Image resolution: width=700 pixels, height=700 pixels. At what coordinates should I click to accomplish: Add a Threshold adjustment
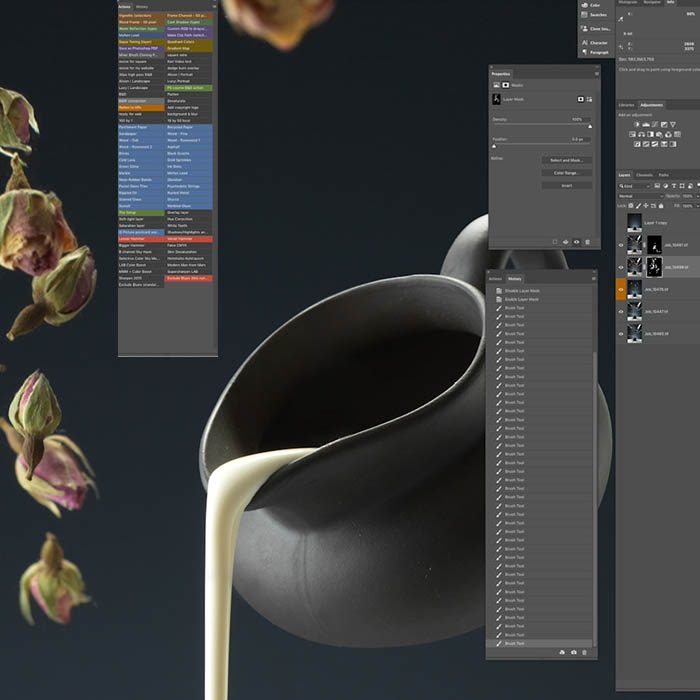click(655, 144)
